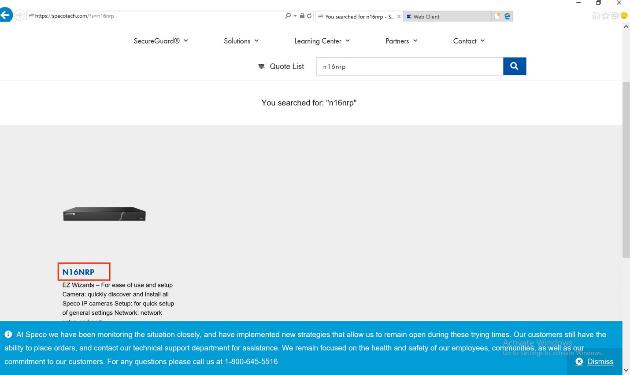Image resolution: width=630 pixels, height=375 pixels.
Task: Open the Partners menu
Action: coord(401,41)
